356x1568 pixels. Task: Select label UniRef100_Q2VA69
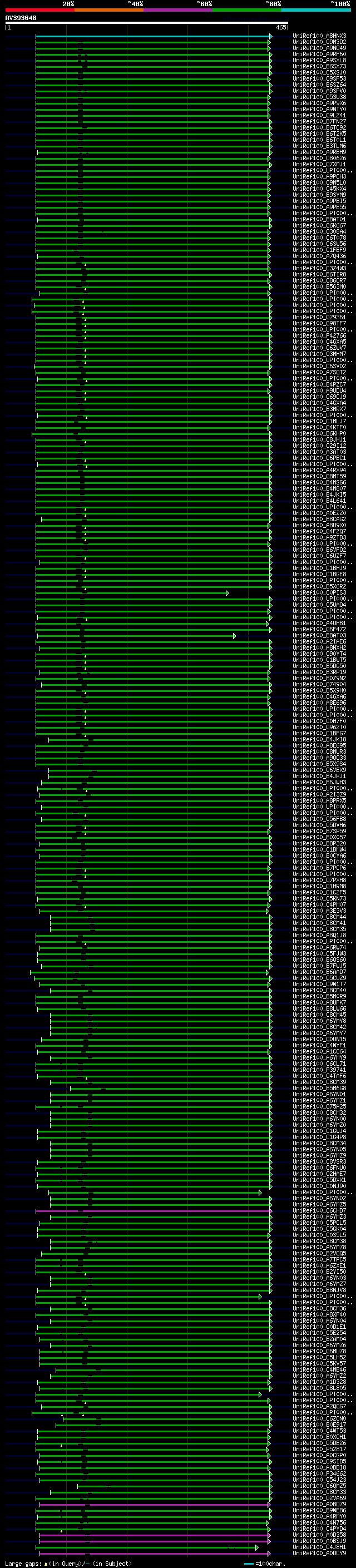(319, 1498)
